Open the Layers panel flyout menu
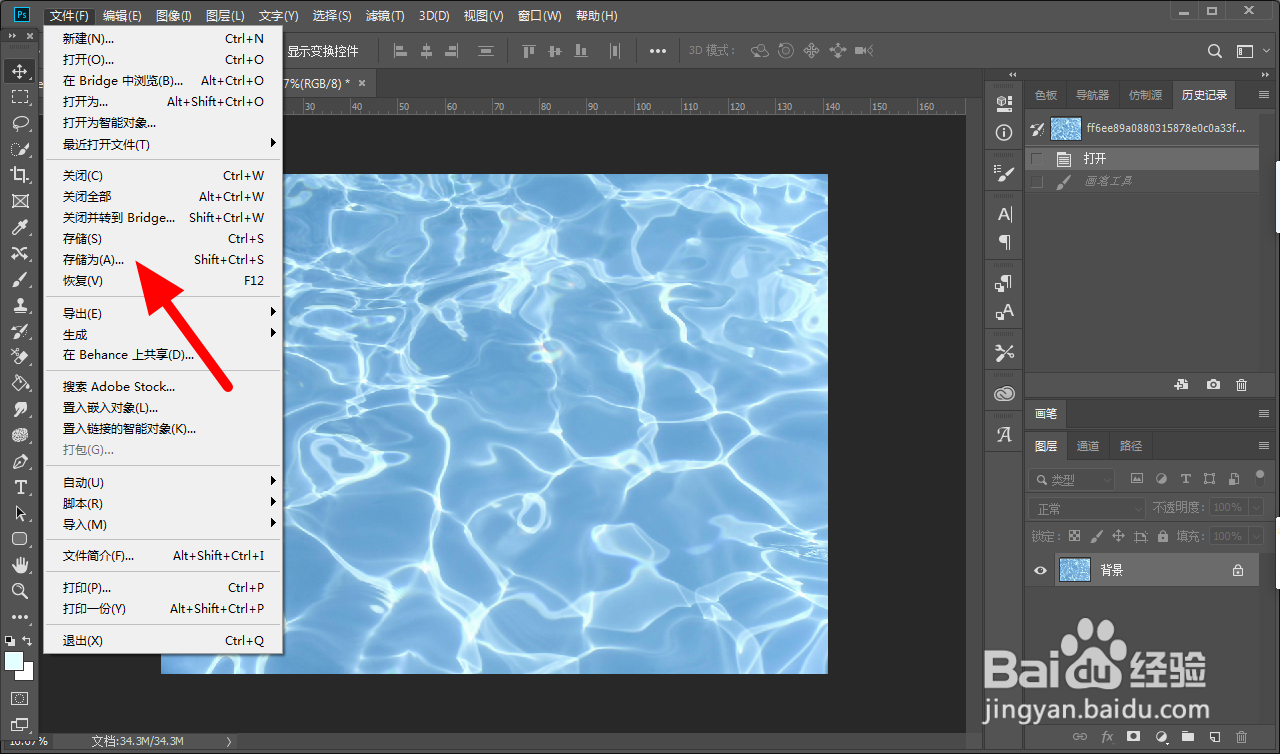This screenshot has width=1280, height=754. click(1262, 446)
